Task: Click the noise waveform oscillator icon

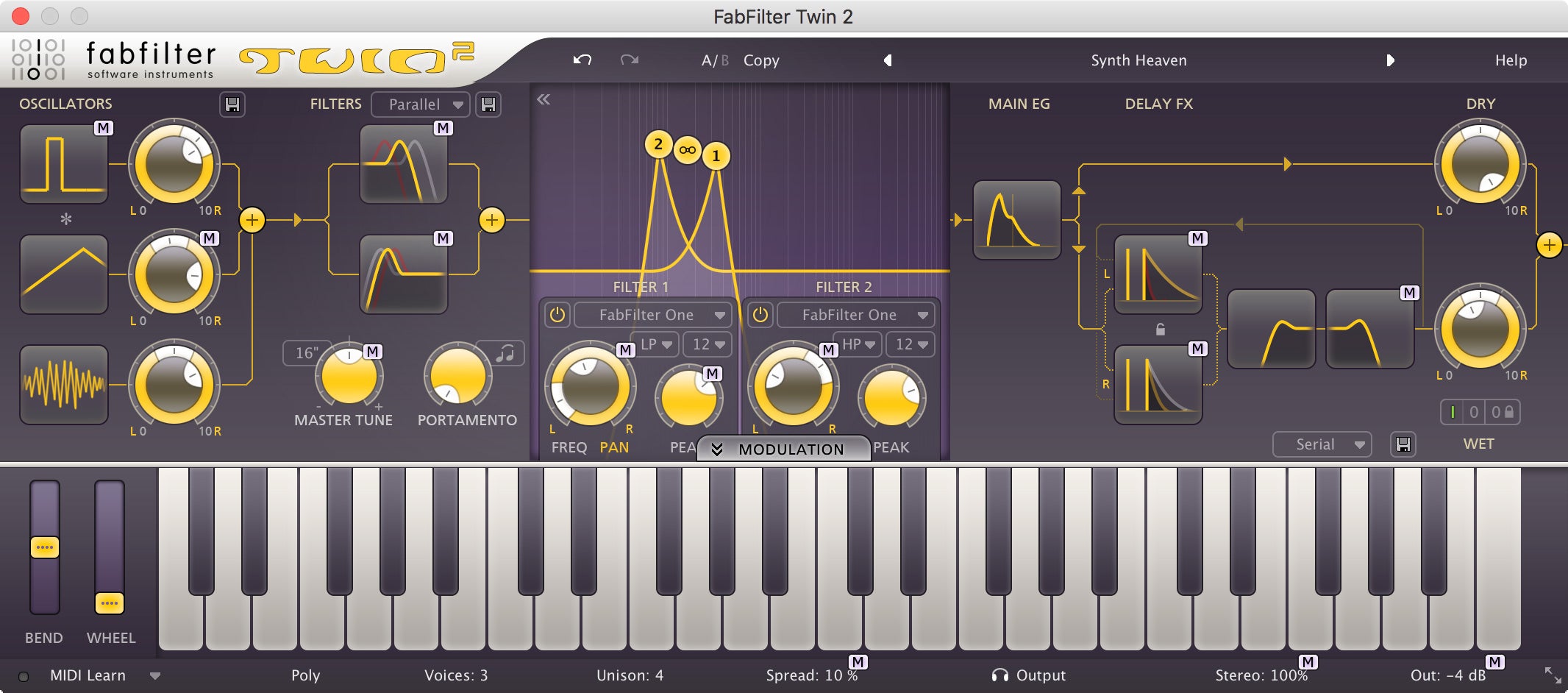Action: tap(63, 384)
